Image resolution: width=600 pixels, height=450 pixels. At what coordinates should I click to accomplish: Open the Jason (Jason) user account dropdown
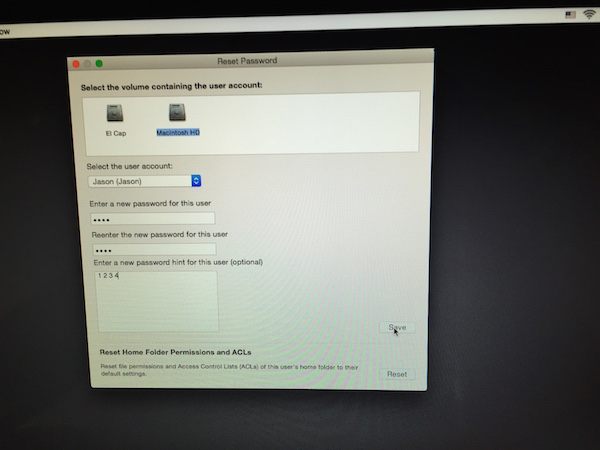coord(145,181)
